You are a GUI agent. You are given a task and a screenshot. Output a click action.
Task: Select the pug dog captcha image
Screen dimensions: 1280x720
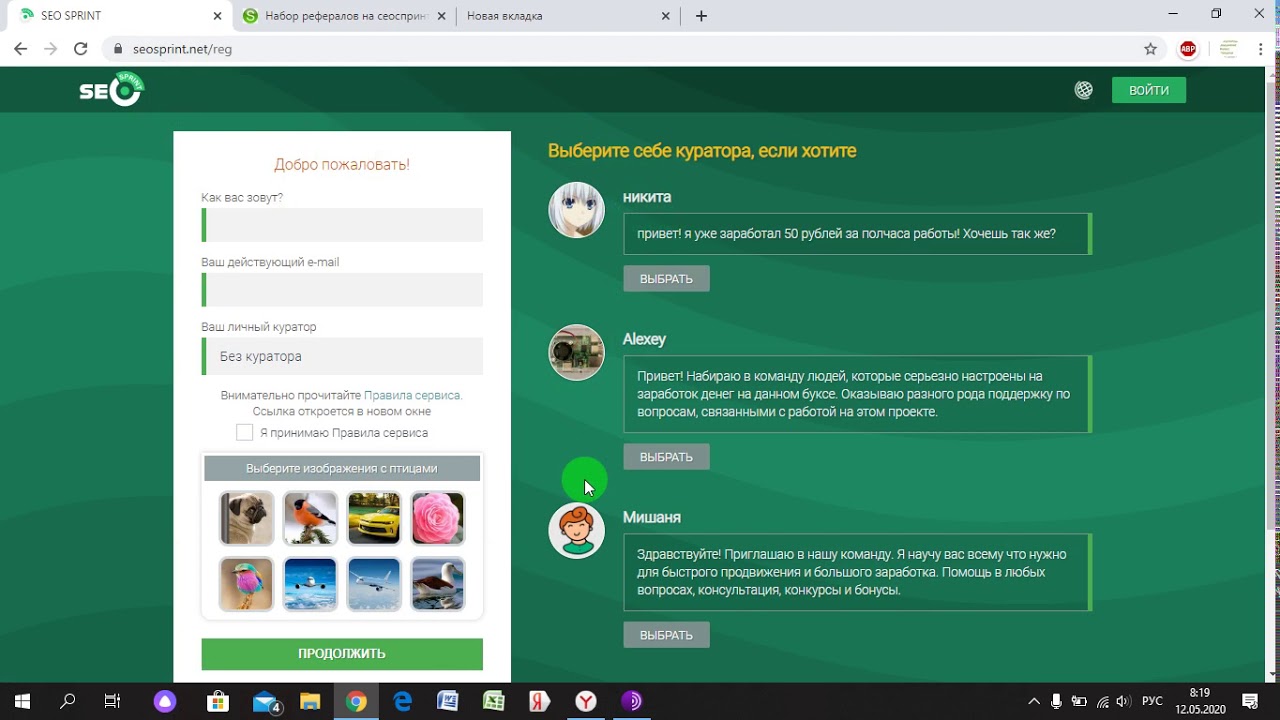[246, 518]
